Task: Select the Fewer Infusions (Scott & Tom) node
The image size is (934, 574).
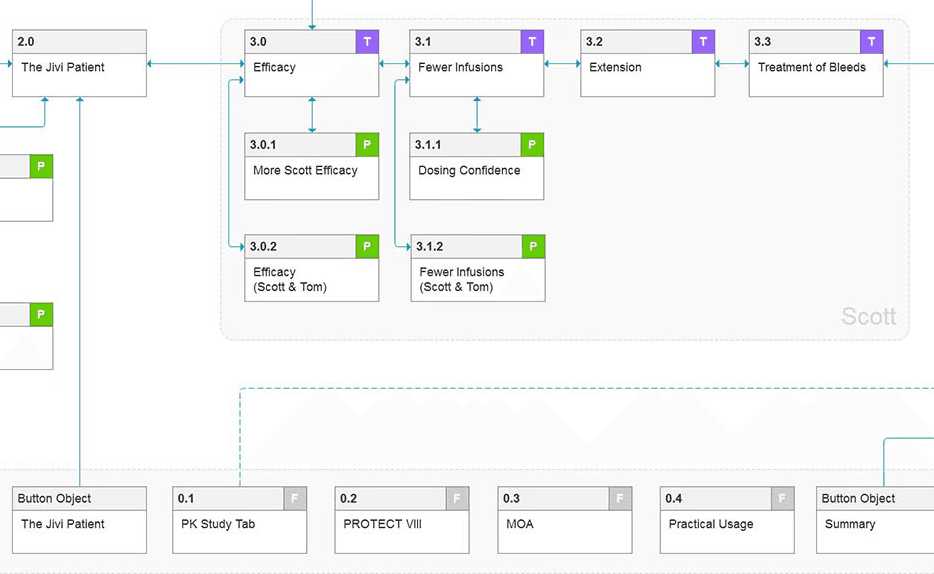Action: (478, 268)
